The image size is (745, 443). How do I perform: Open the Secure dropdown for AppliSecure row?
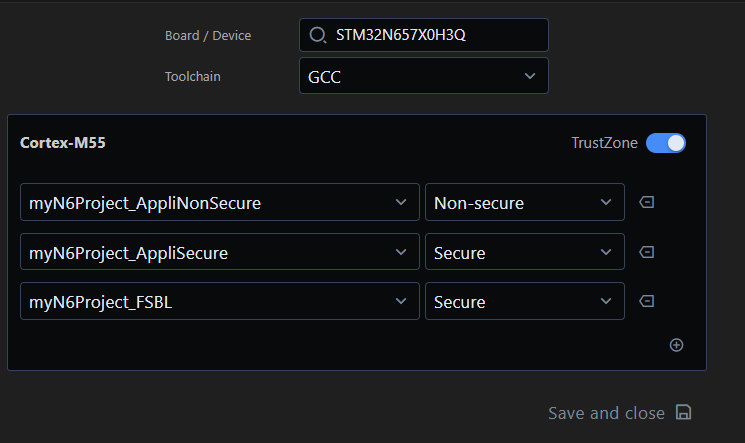[x=524, y=252]
